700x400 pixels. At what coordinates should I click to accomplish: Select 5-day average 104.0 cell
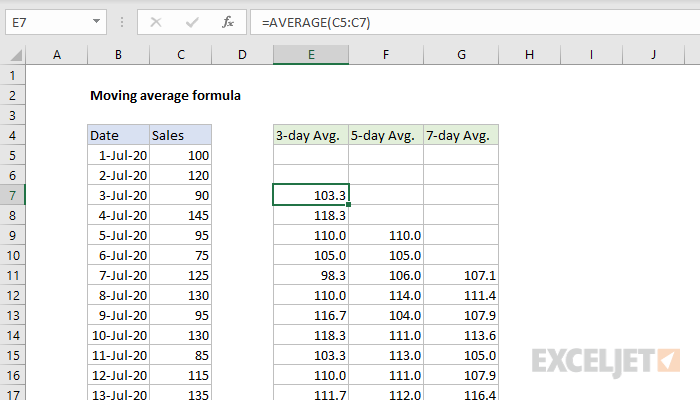[x=386, y=315]
